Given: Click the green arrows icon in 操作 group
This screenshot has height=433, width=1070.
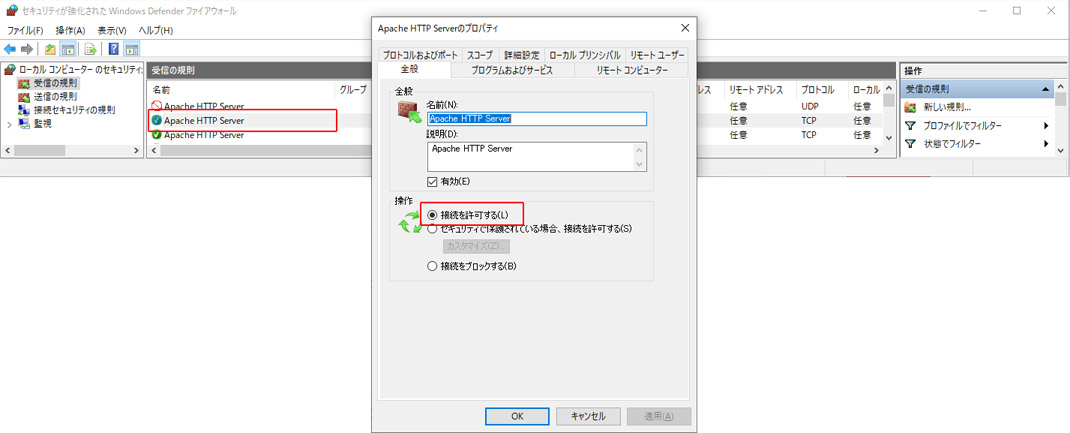Looking at the screenshot, I should coord(410,222).
